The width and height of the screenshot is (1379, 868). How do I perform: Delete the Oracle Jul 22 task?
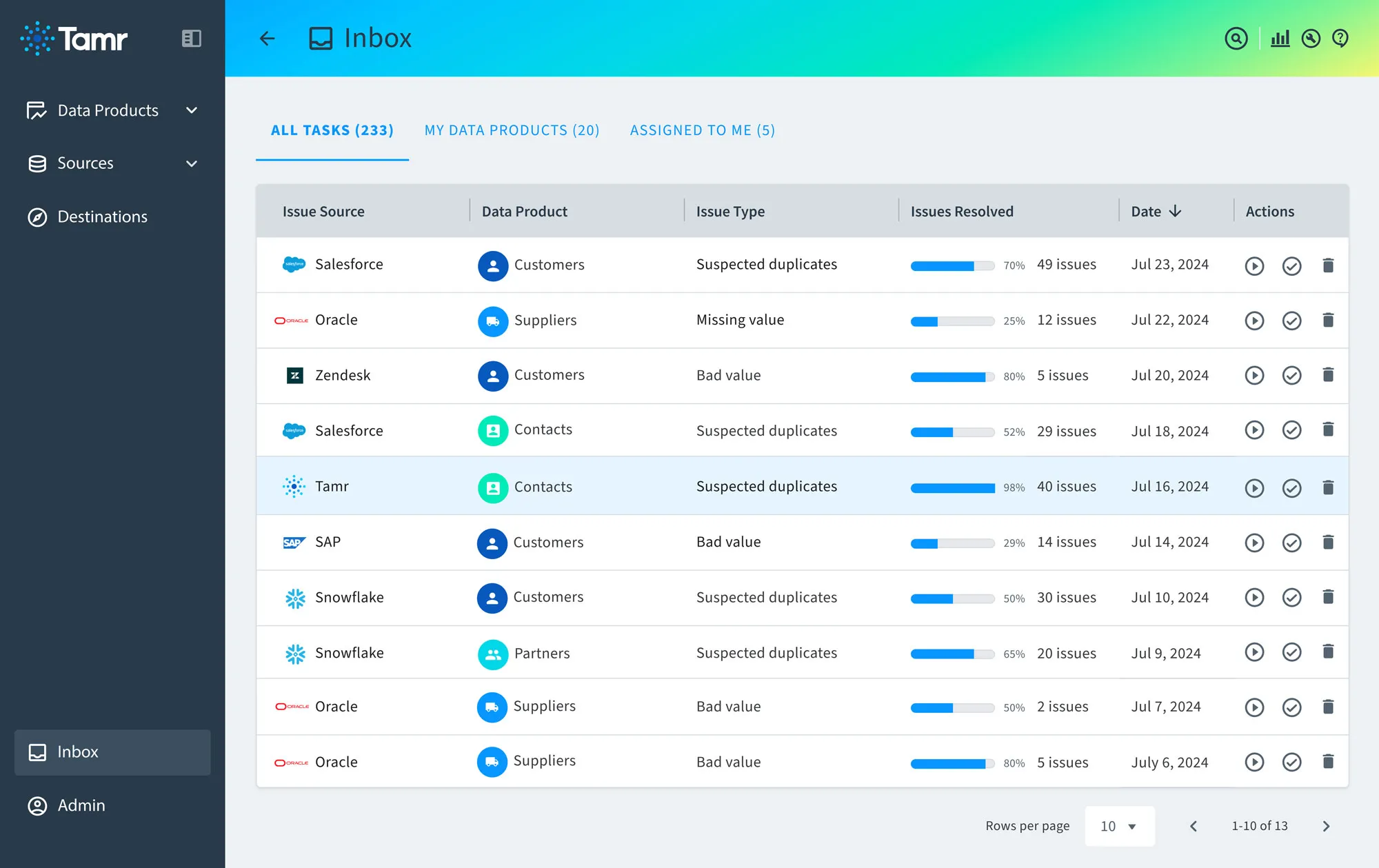tap(1328, 320)
